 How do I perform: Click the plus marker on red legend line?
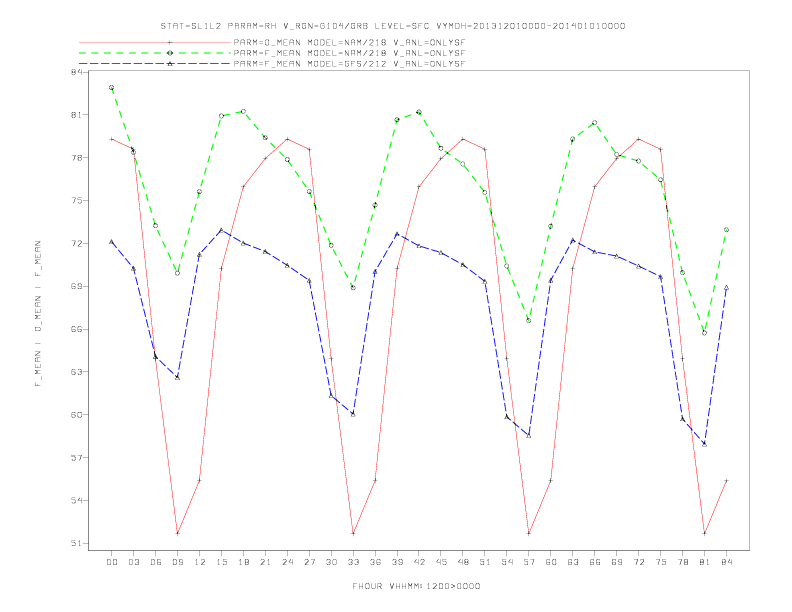pos(170,42)
